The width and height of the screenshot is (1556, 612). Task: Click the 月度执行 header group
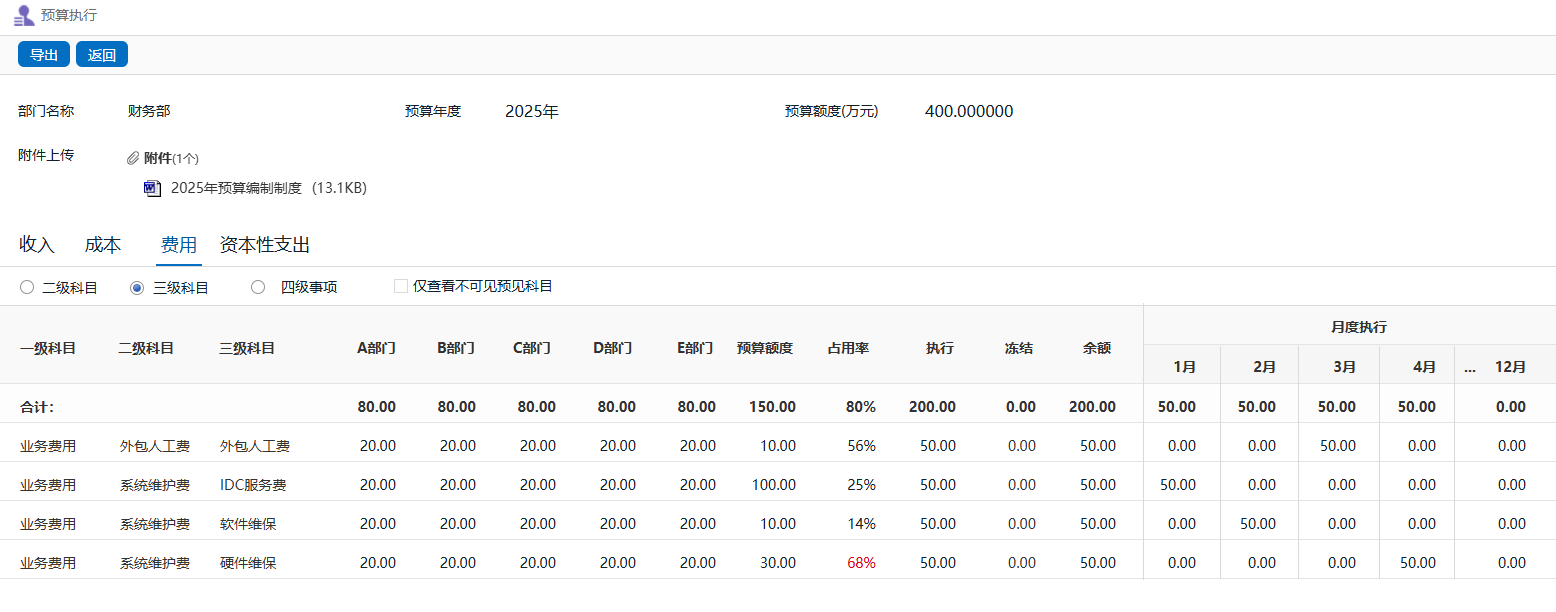(1358, 327)
